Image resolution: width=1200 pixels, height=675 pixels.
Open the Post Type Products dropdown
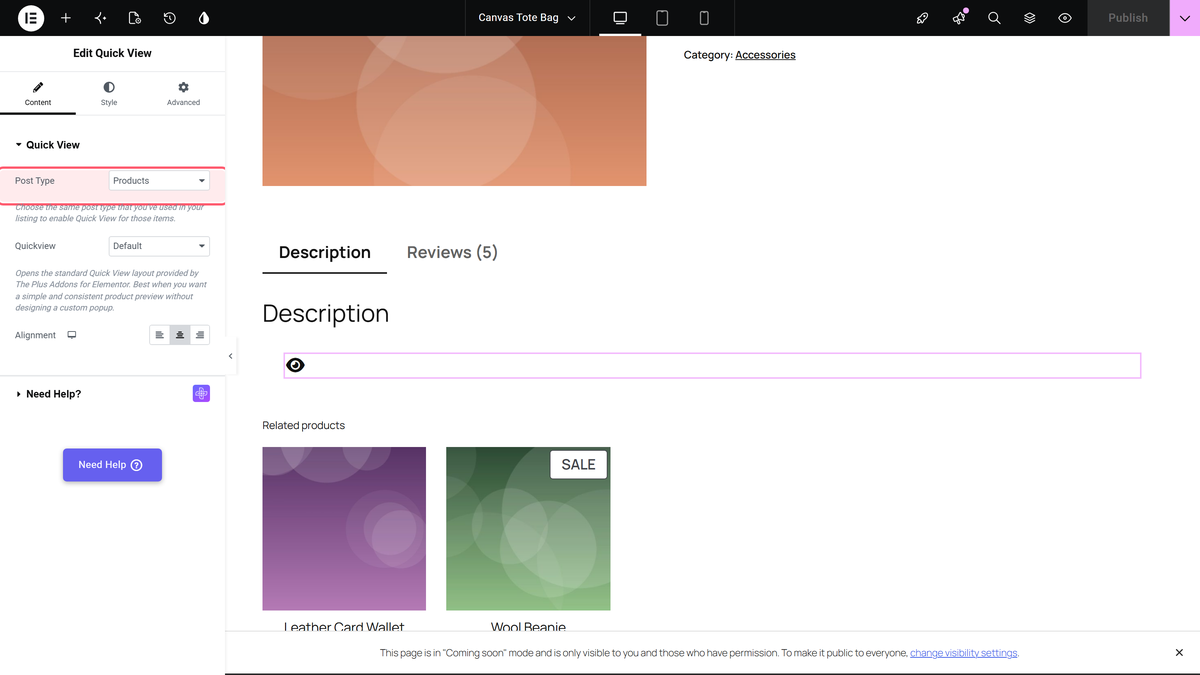(x=159, y=181)
